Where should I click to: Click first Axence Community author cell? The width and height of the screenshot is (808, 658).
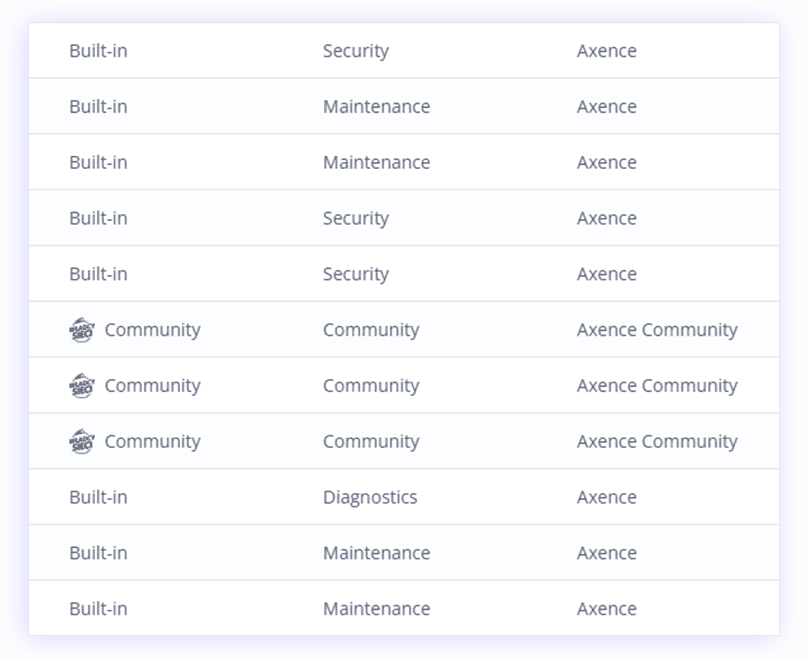(x=657, y=330)
